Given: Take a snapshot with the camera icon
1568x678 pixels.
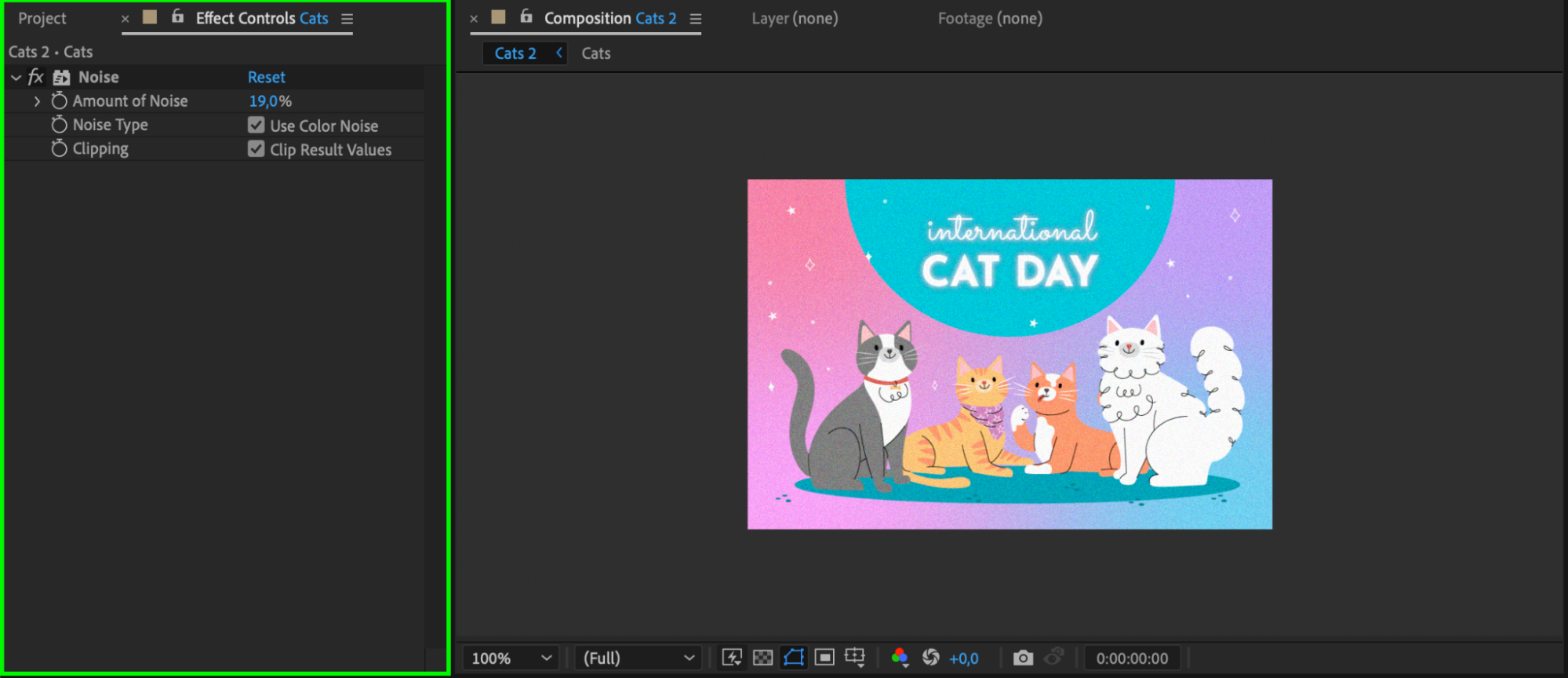Looking at the screenshot, I should point(1023,658).
